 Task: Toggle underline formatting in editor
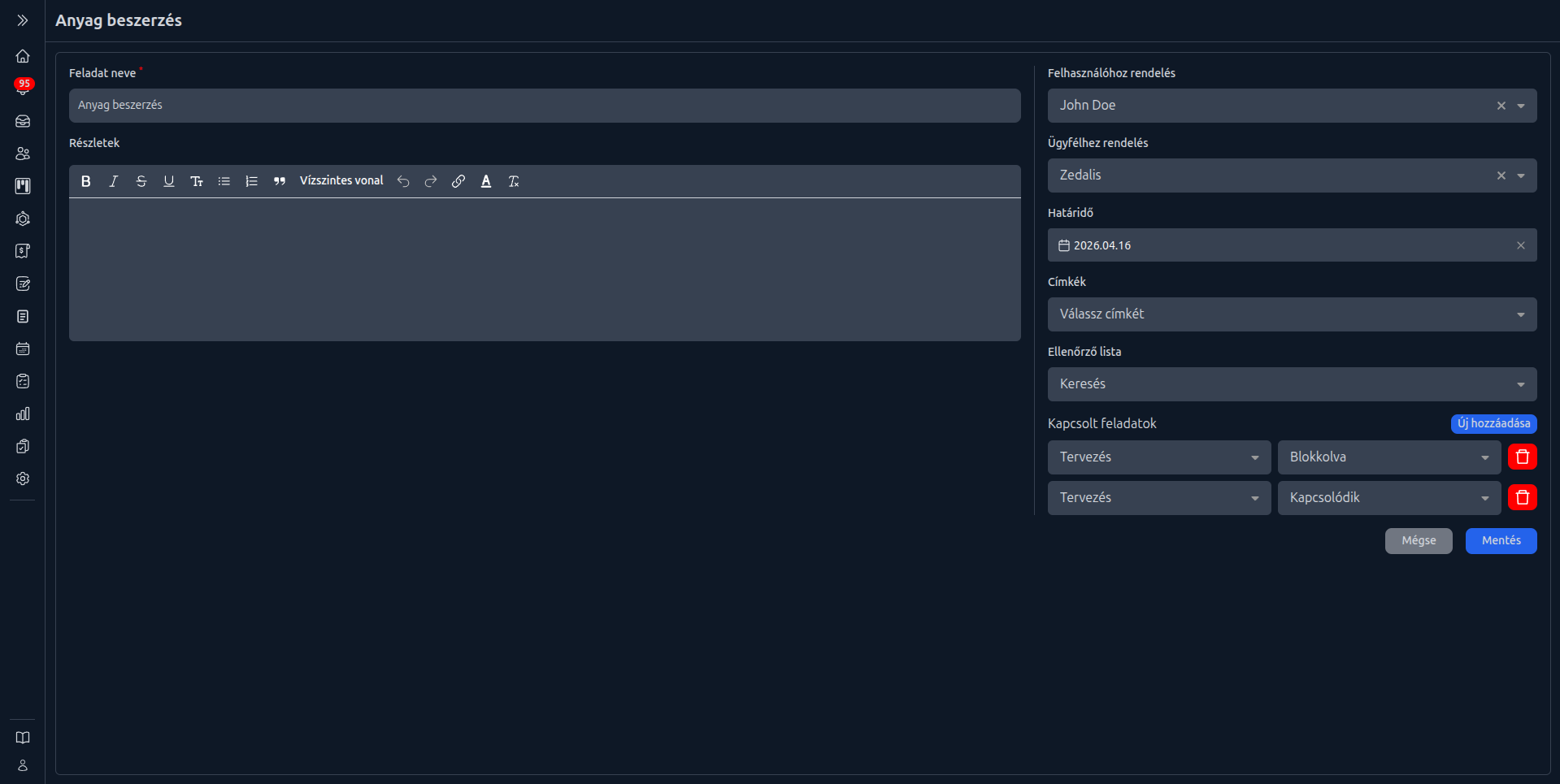point(169,181)
